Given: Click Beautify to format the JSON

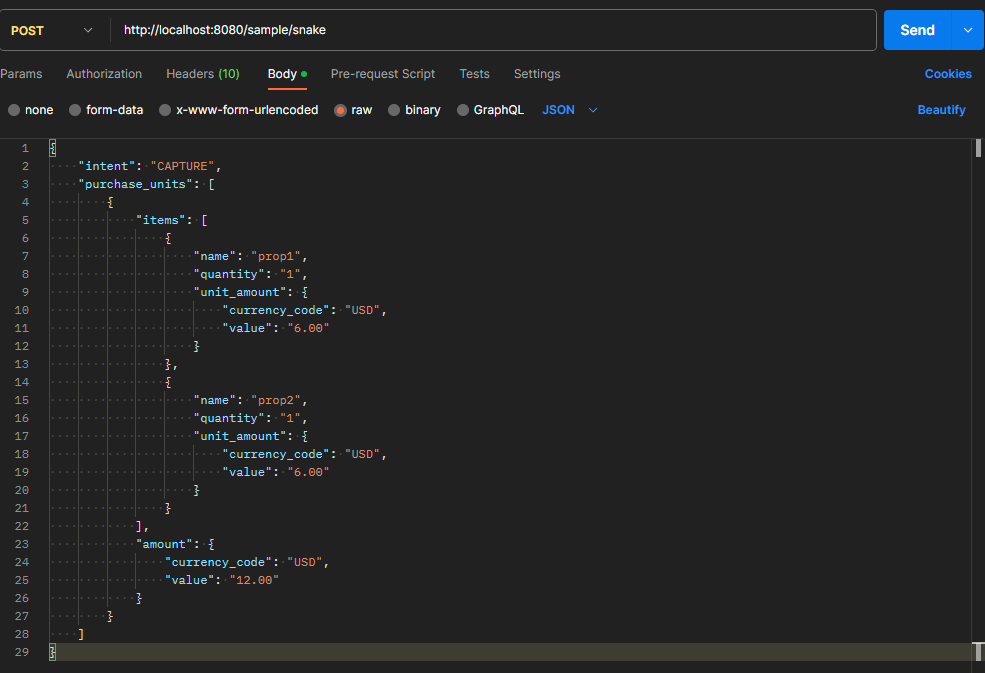Looking at the screenshot, I should 941,110.
